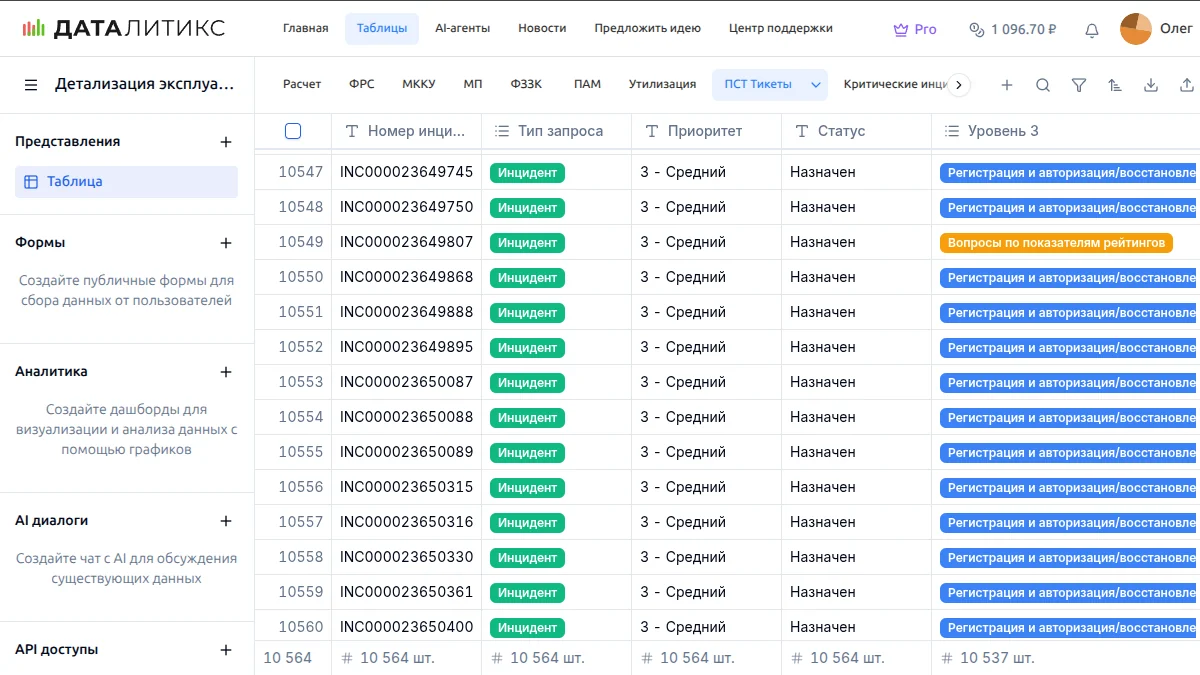Click the orange Вопросы по показателям рейтингов tag
Screen dimensions: 1200x675
coord(1055,243)
